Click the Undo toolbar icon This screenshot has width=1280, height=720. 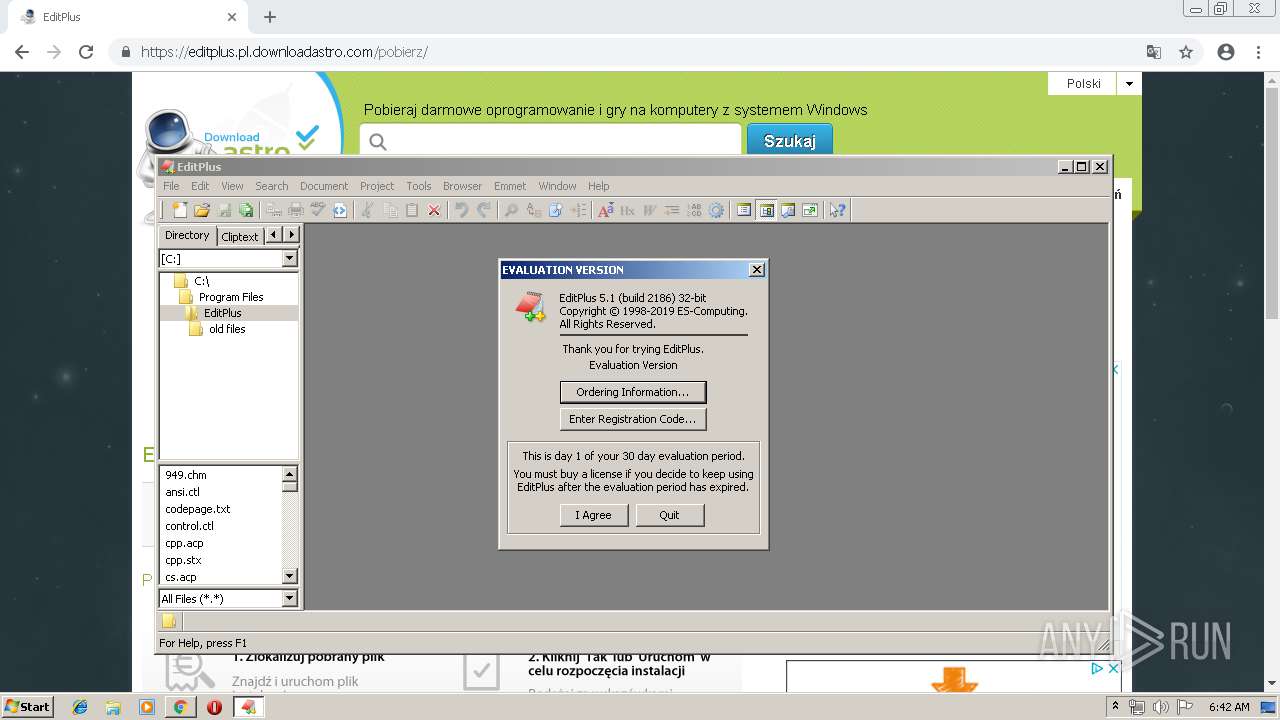pos(461,210)
